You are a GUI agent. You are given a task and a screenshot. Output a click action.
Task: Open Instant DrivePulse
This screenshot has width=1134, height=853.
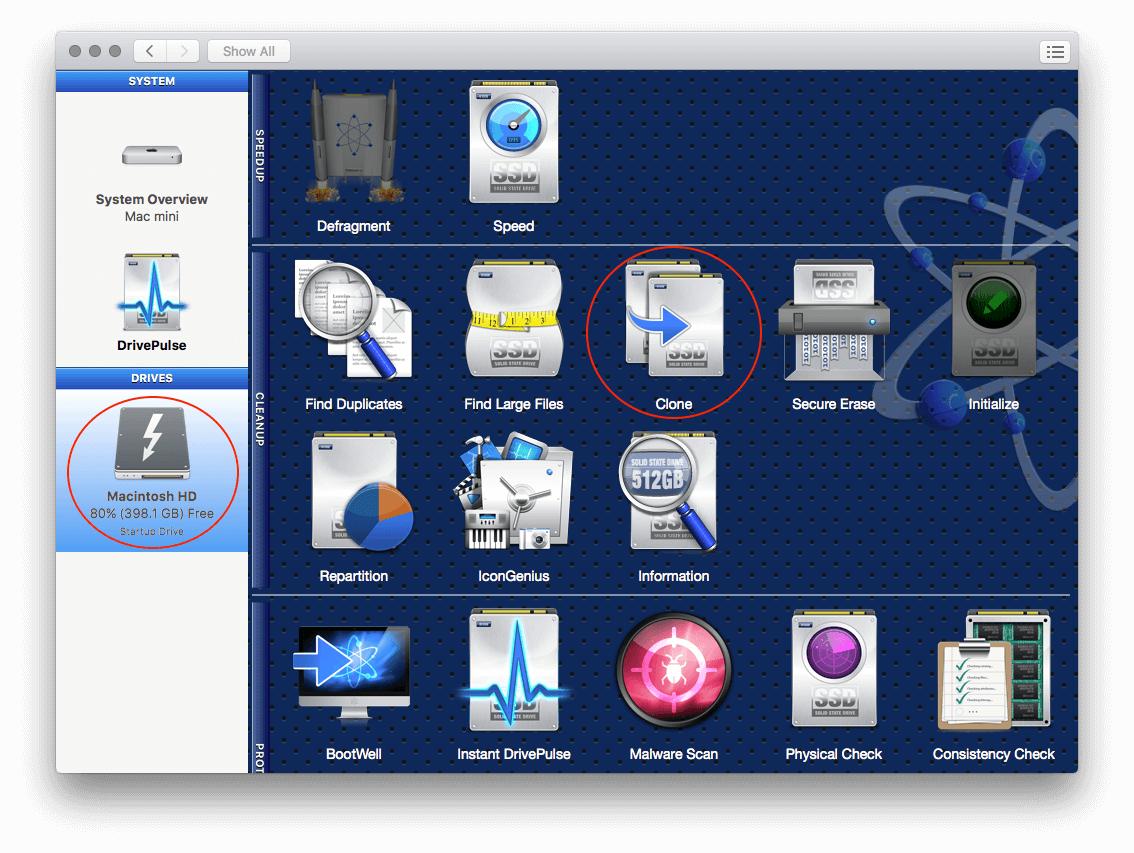513,668
